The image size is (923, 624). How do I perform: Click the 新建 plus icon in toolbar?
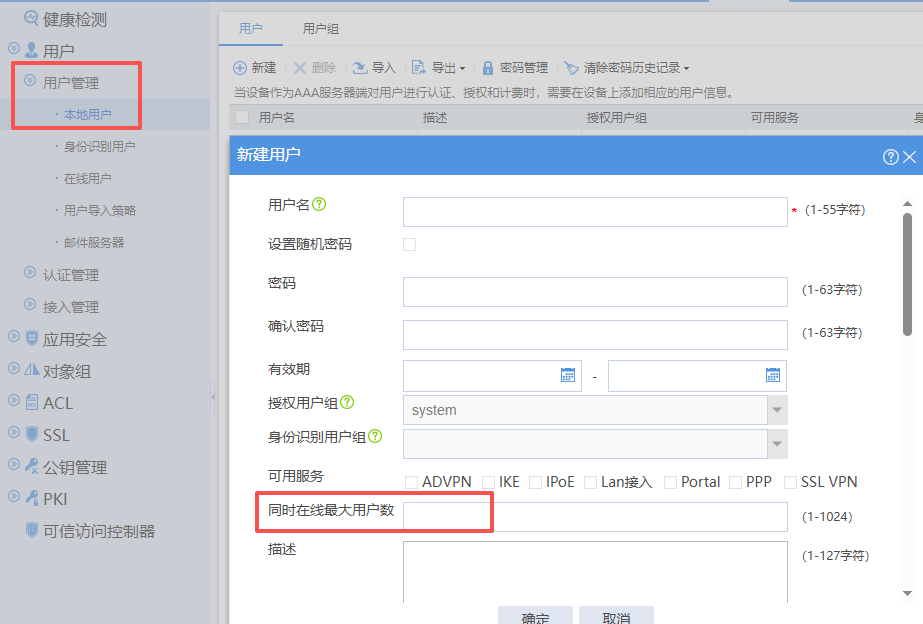click(240, 68)
